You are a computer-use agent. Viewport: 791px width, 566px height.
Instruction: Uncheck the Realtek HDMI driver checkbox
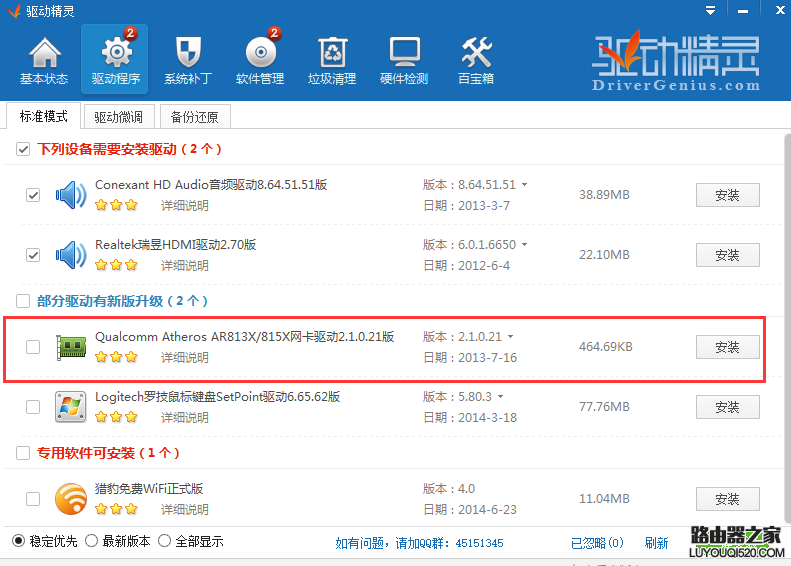[33, 255]
